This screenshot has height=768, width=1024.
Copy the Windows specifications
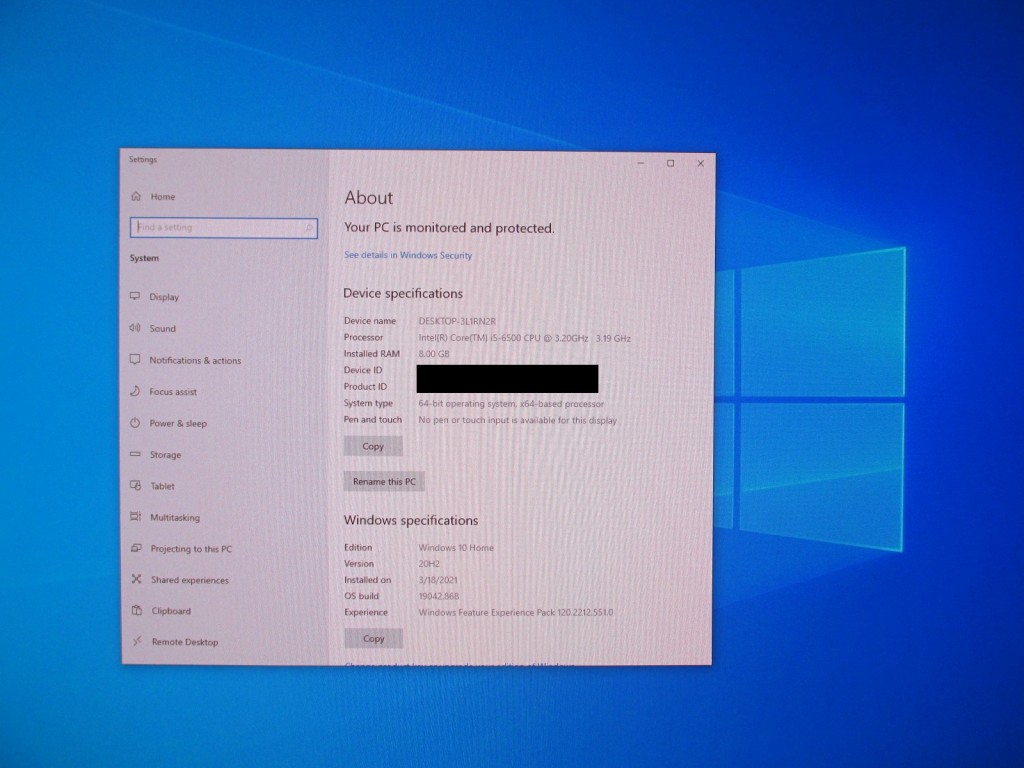(373, 638)
